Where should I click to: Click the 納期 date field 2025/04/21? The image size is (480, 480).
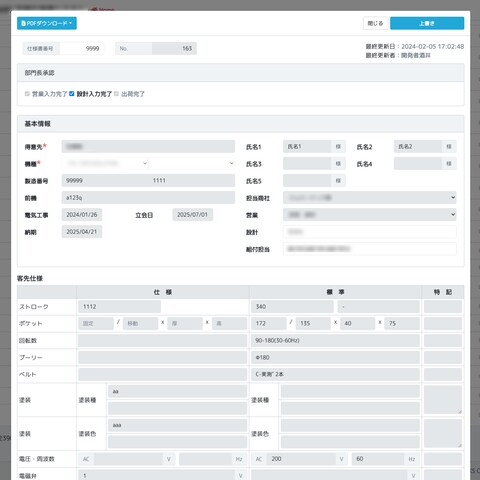(82, 232)
